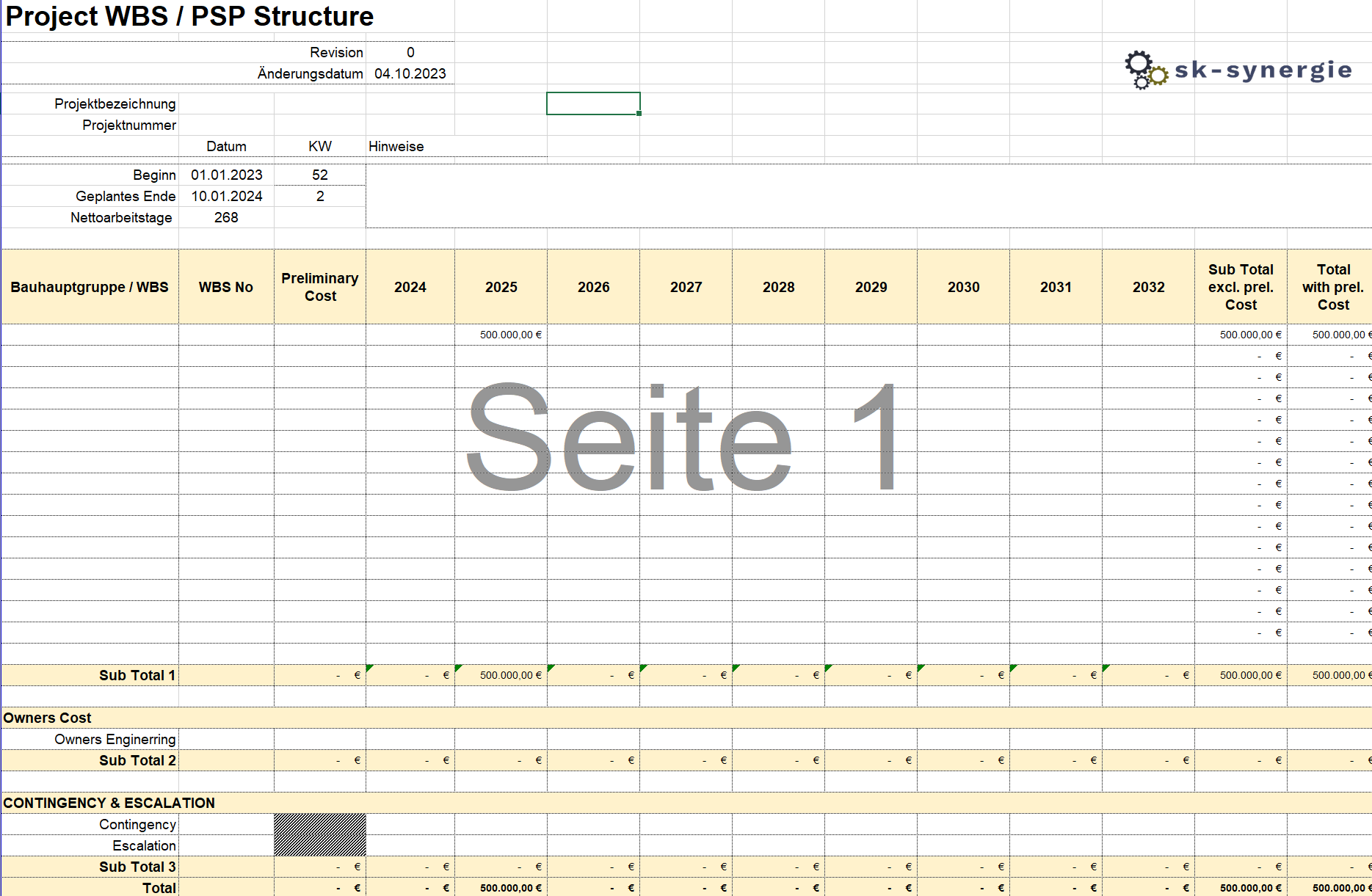Click the Projektbezeichnung label

(x=115, y=103)
